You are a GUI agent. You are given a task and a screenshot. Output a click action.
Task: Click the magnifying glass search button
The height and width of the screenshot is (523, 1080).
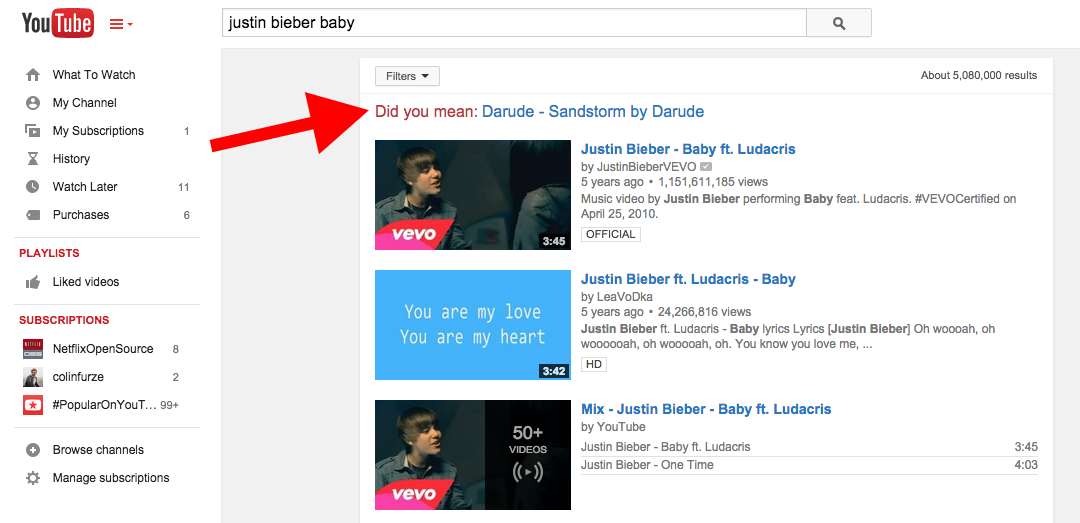[x=838, y=23]
